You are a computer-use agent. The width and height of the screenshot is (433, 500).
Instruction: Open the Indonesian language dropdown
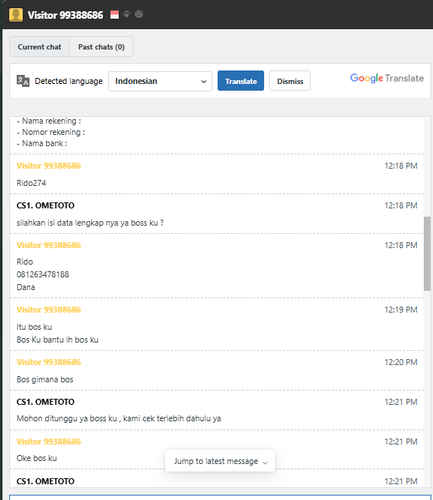[x=160, y=81]
